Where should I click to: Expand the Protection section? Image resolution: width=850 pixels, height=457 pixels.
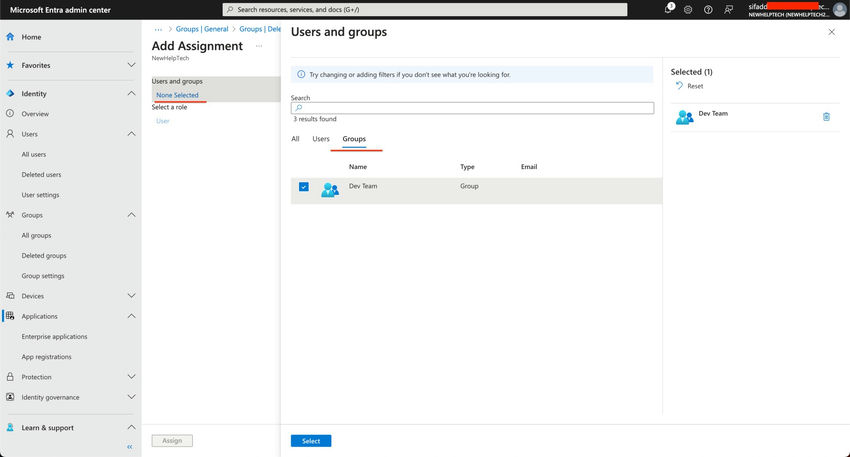tap(131, 377)
